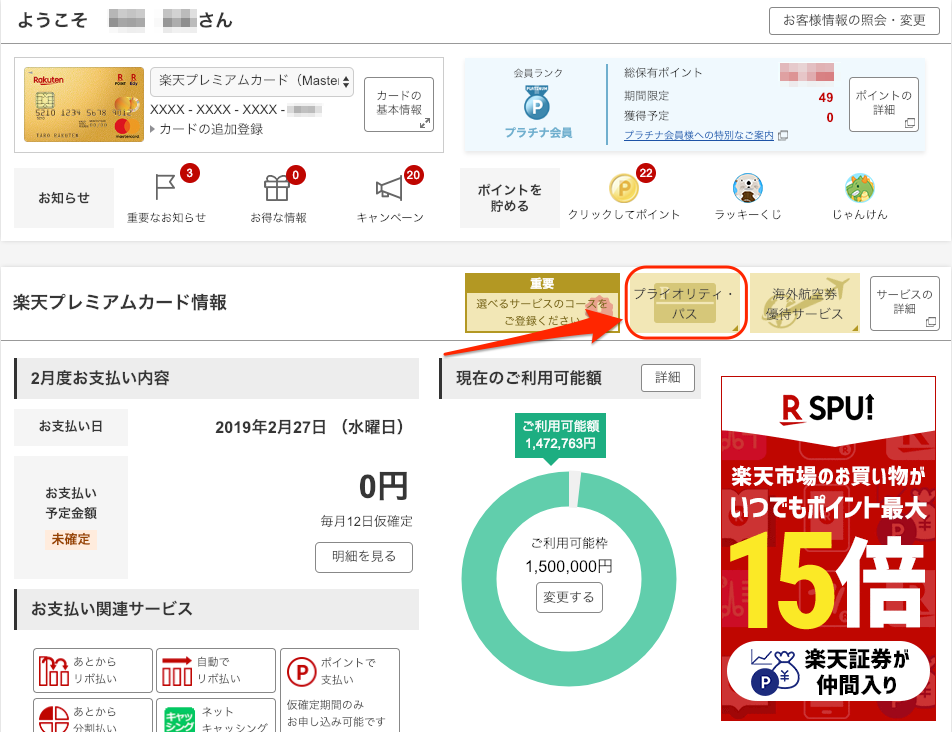Click the 1,500,000円 credit limit text
The height and width of the screenshot is (732, 952).
point(569,566)
